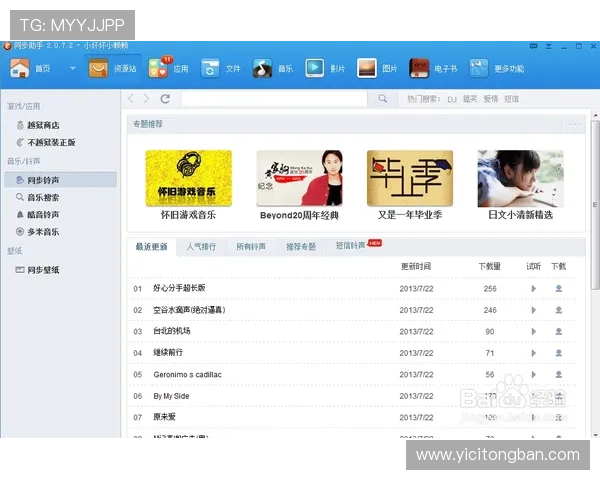Download the ringtone 台北的机场
Screen dimensions: 600x480
[559, 331]
